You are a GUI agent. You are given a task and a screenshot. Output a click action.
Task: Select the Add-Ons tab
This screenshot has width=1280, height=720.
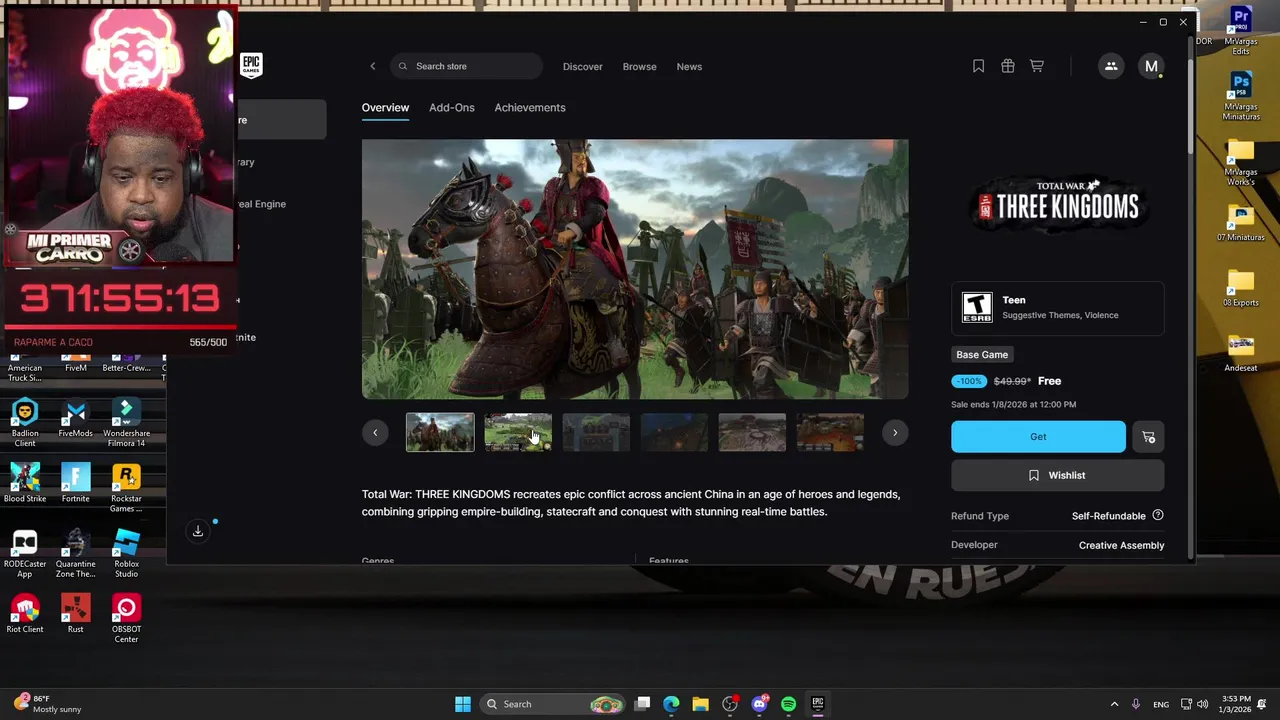tap(451, 108)
